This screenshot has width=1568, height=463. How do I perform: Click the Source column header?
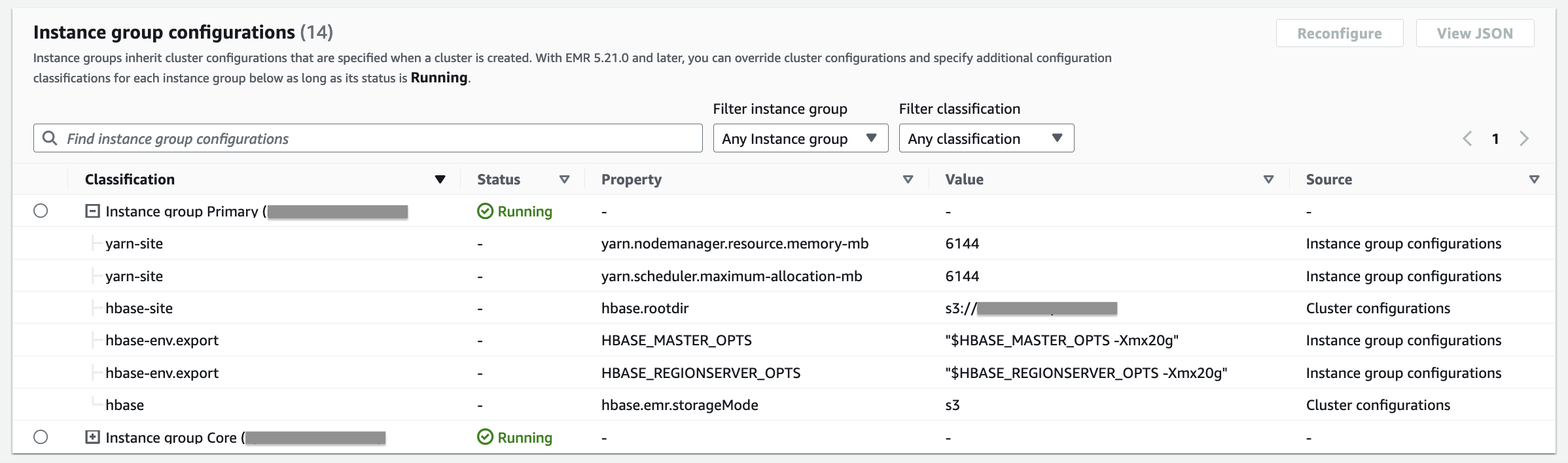pos(1329,179)
